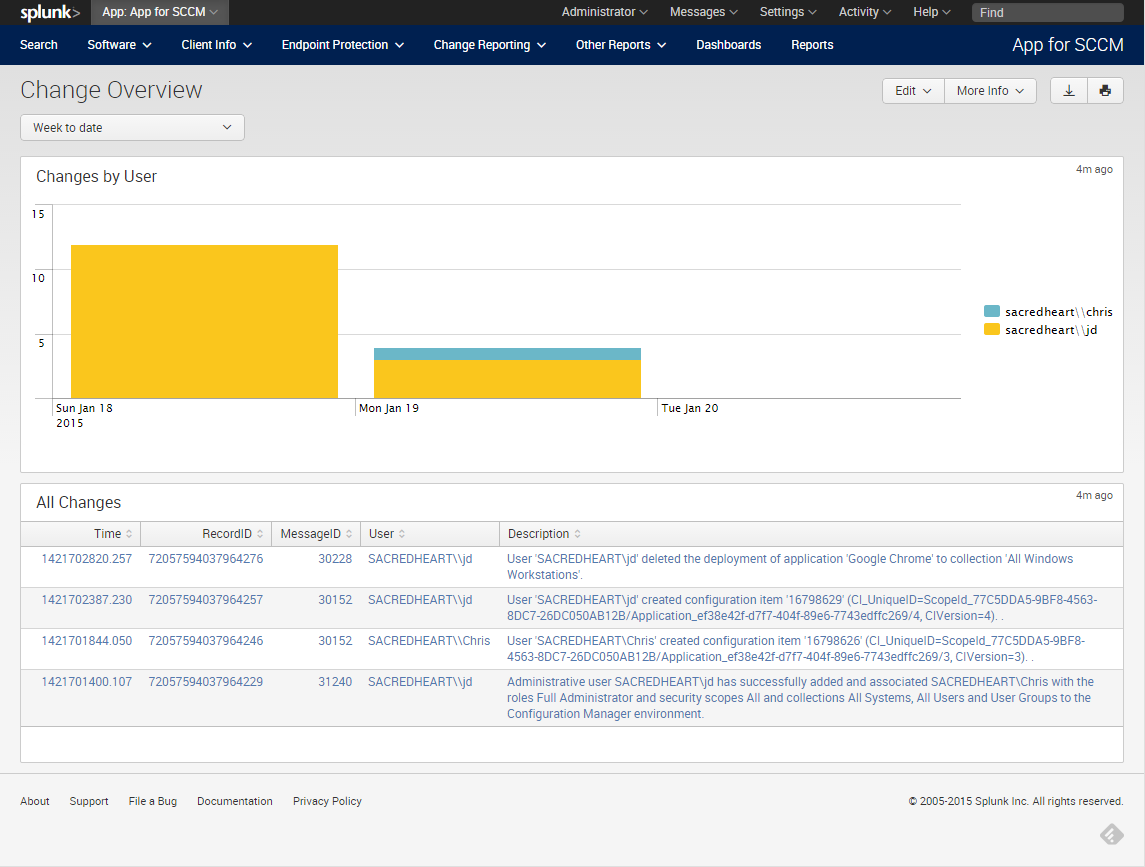Image resolution: width=1145 pixels, height=867 pixels.
Task: Open the Week to date time picker
Action: click(x=132, y=128)
